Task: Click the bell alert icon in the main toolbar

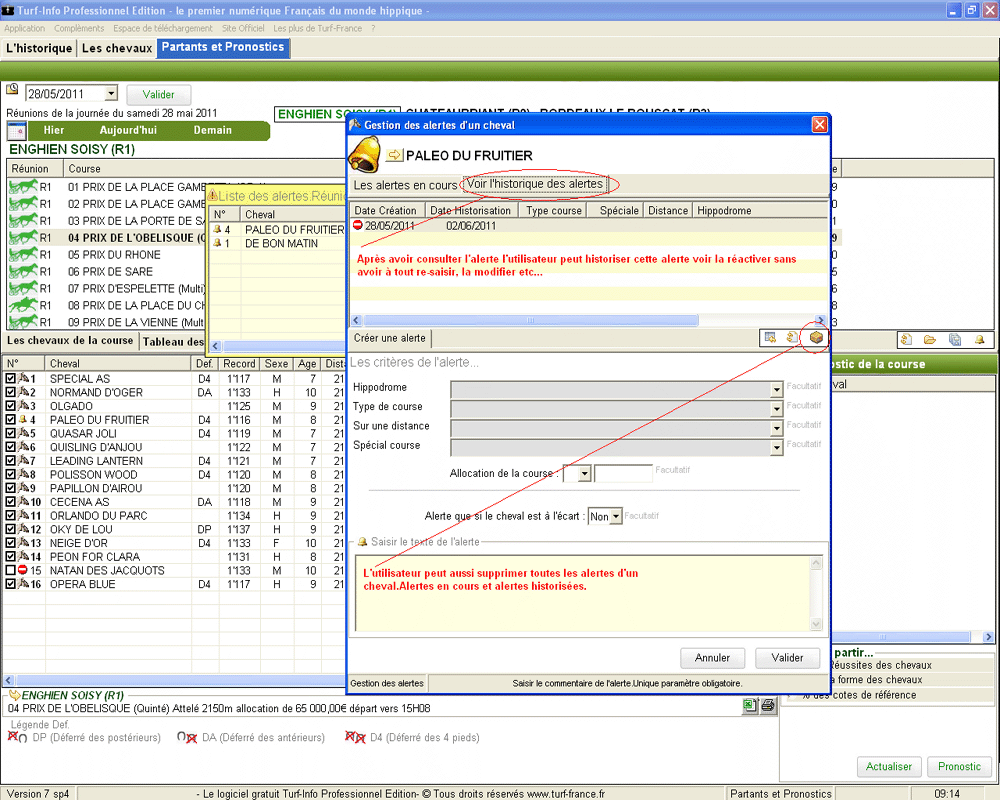Action: (980, 340)
